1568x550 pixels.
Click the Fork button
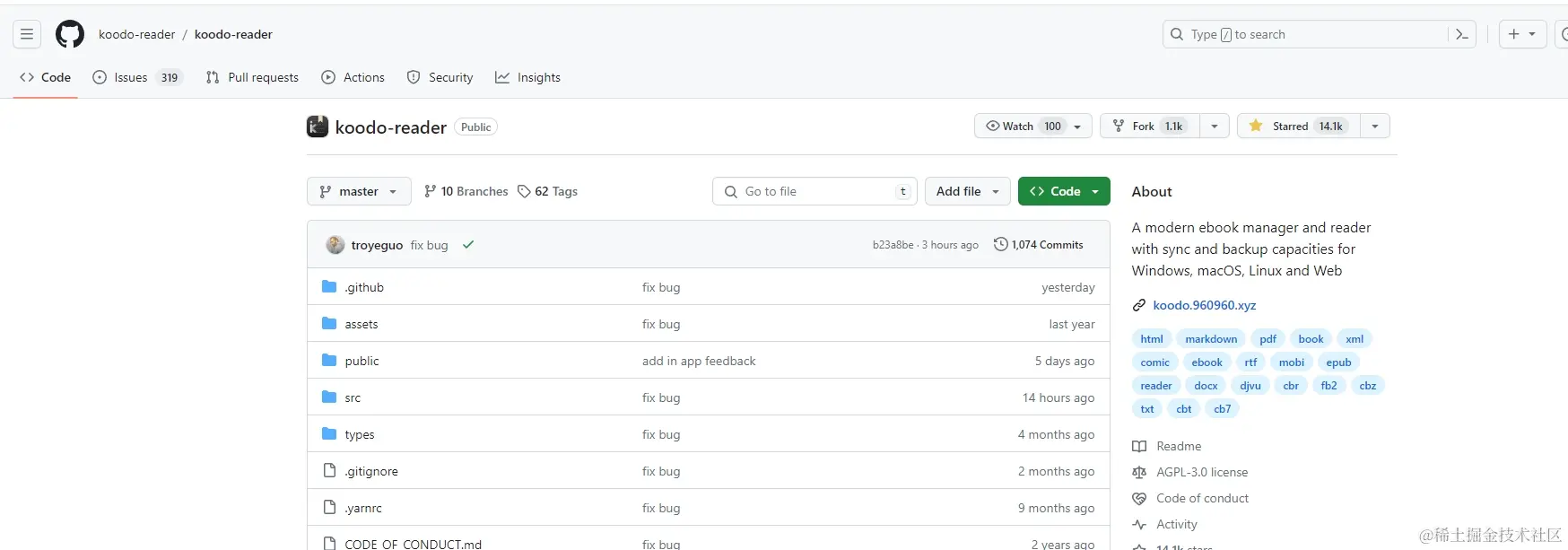point(1151,126)
